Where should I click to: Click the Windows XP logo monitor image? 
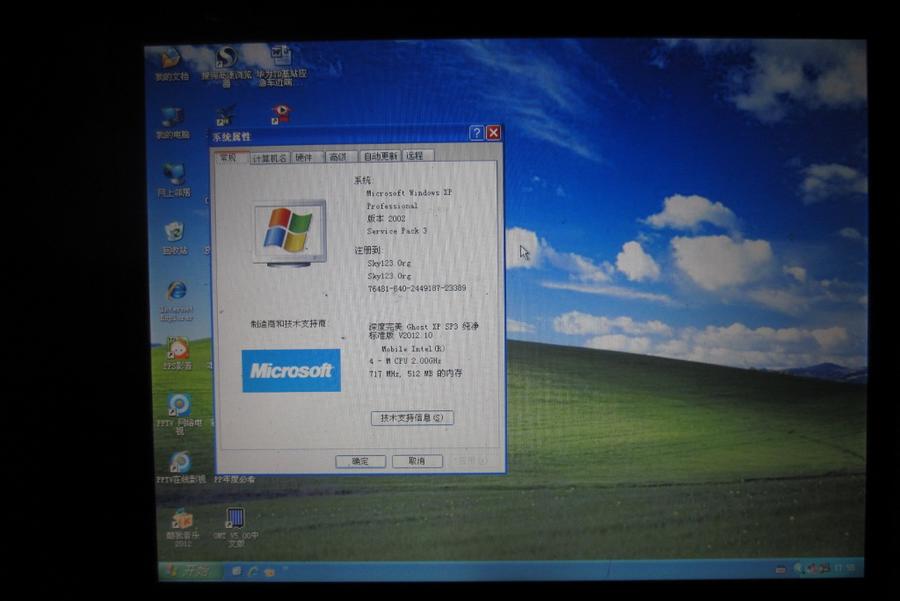[290, 232]
